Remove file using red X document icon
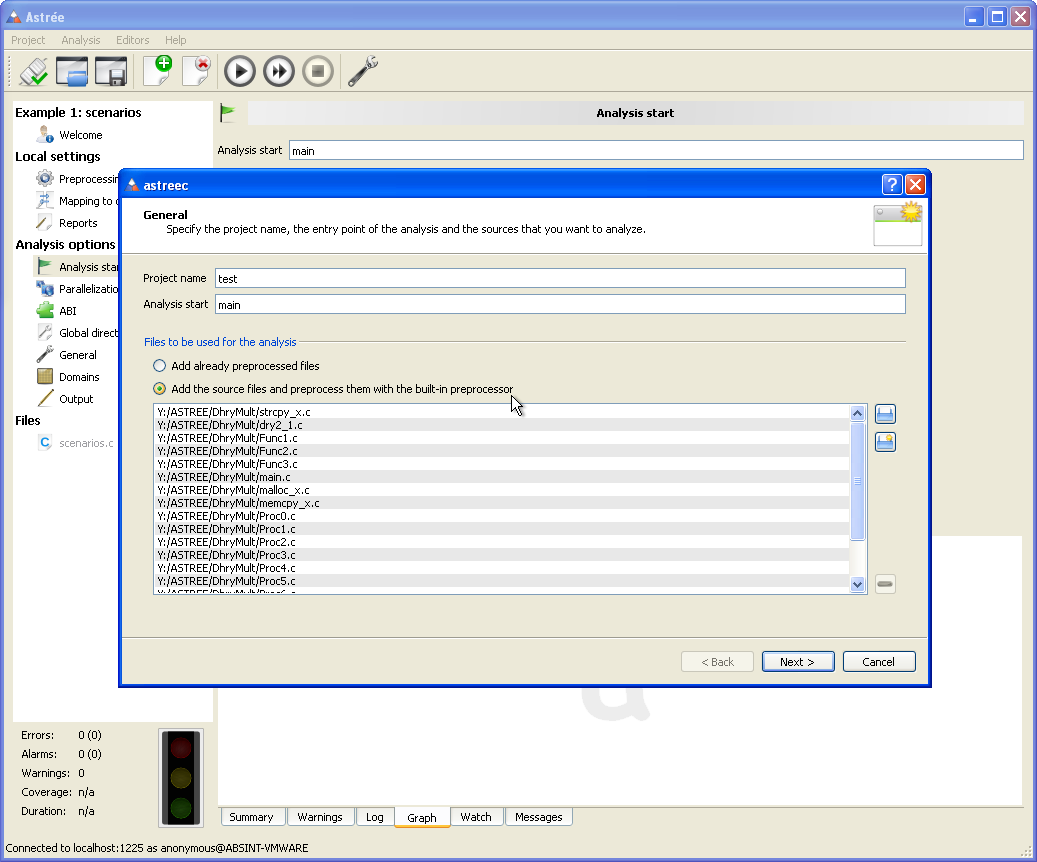This screenshot has width=1037, height=862. [196, 71]
